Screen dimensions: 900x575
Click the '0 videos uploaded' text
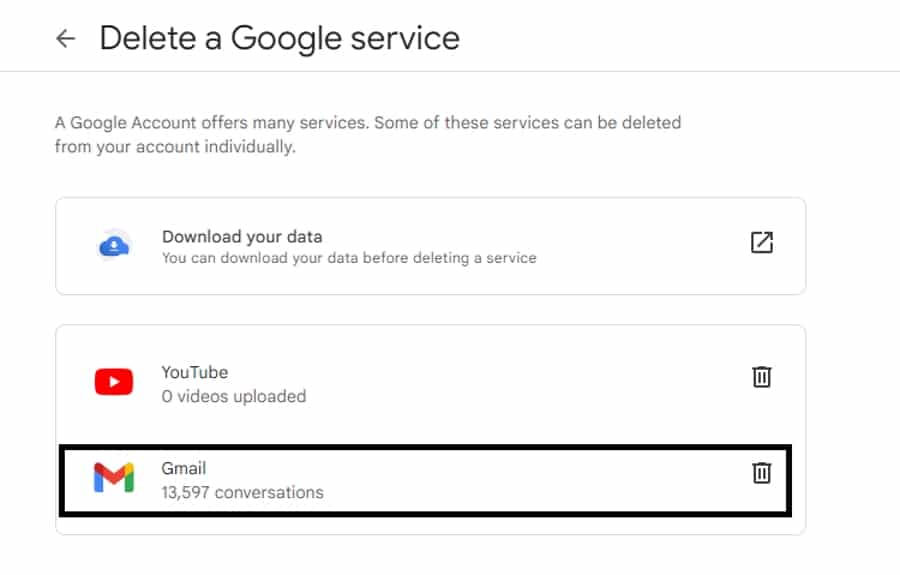click(x=234, y=396)
